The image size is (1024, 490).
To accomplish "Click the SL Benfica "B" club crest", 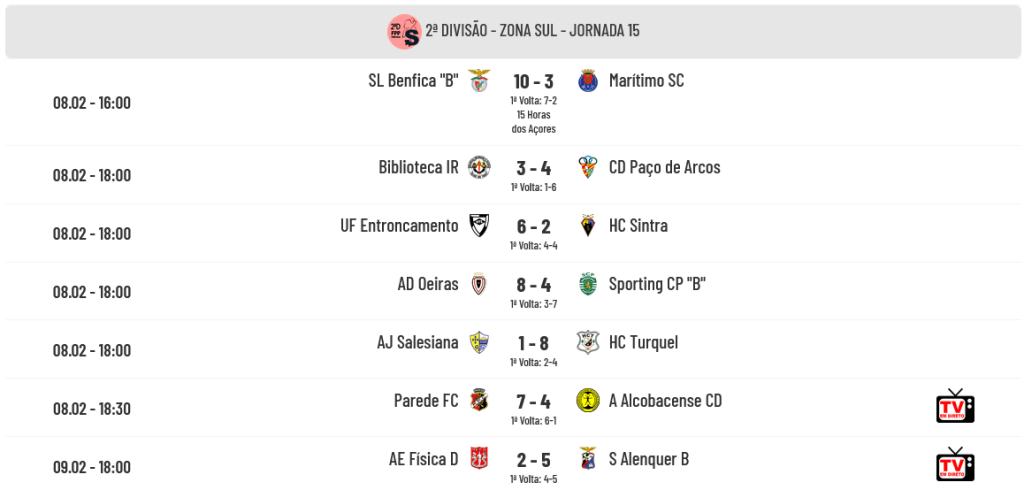I will click(x=479, y=80).
